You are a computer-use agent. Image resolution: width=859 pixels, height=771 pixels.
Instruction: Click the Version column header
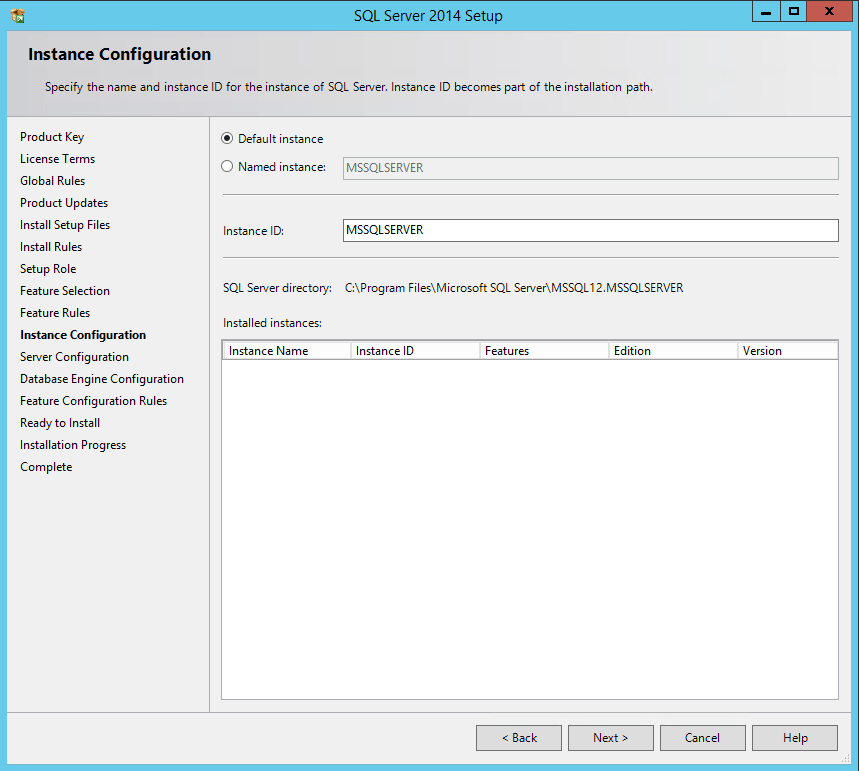coord(786,351)
